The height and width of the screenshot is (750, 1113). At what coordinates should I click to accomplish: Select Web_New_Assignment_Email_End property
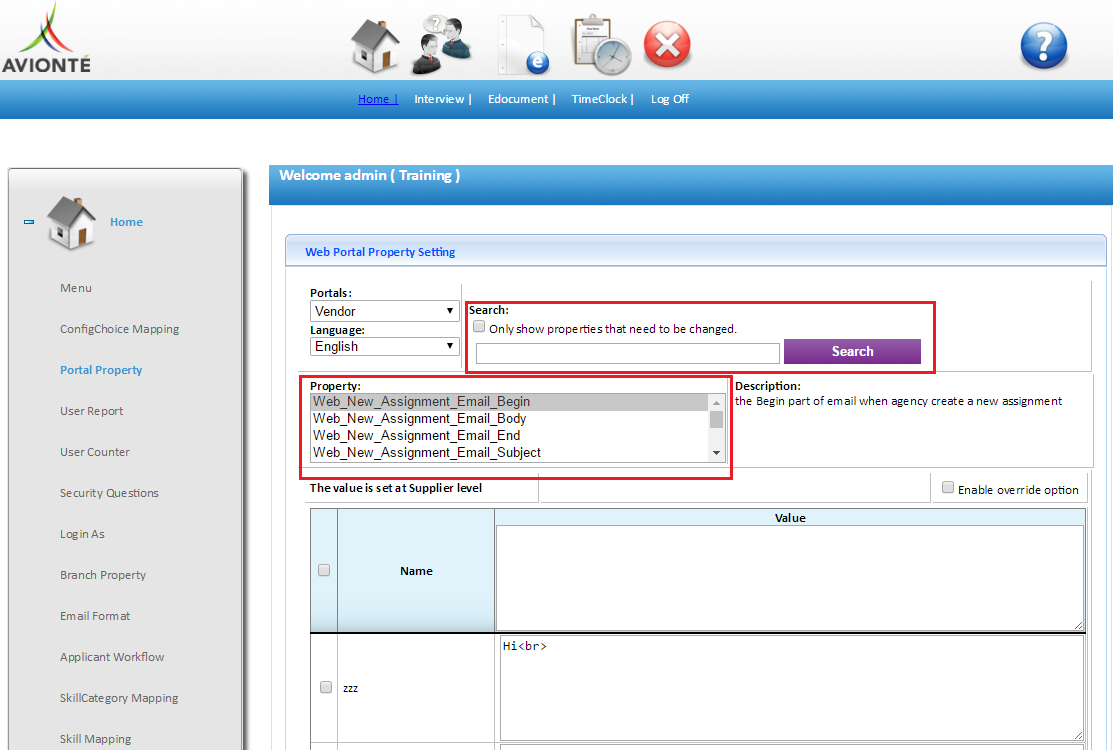(x=510, y=436)
